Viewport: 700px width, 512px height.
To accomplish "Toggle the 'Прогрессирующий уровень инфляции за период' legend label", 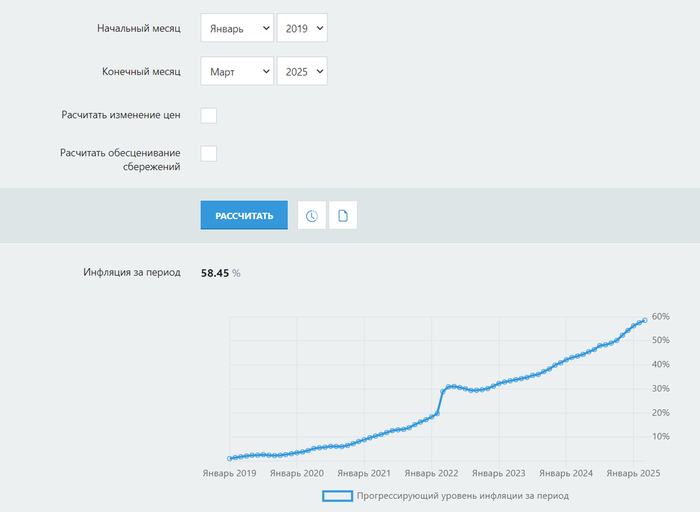I will [x=462, y=495].
